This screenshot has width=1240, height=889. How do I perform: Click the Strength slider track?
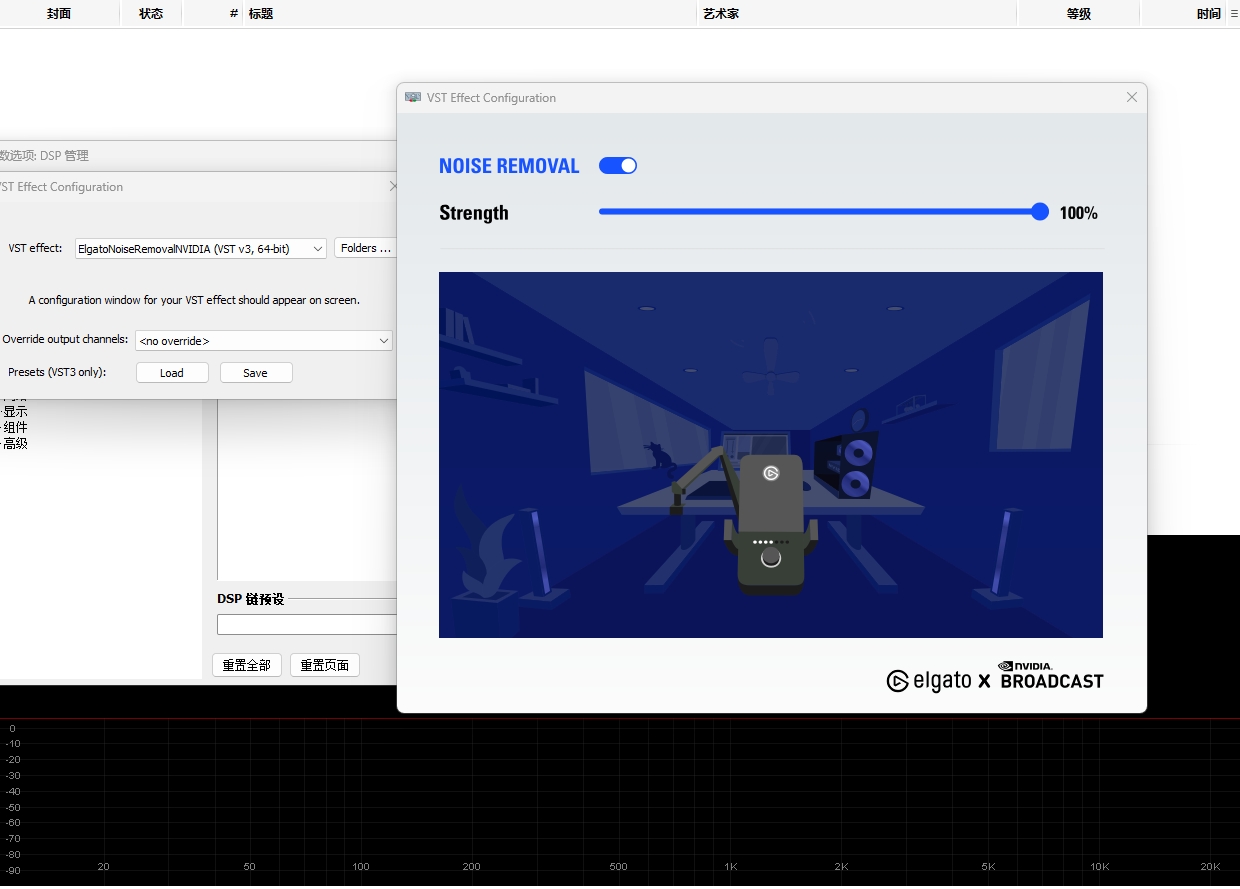pos(820,212)
